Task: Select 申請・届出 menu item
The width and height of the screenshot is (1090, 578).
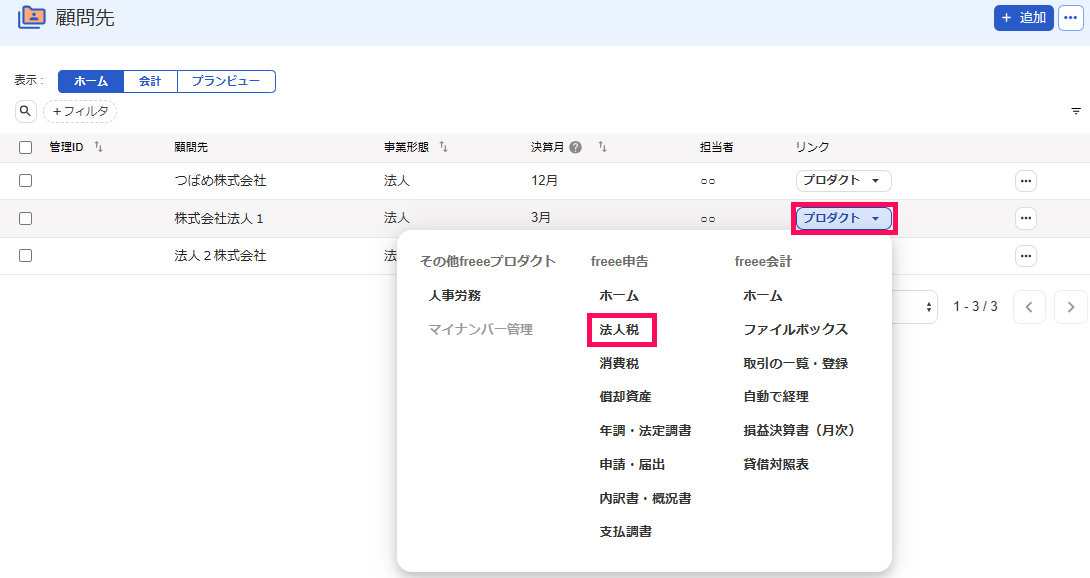Action: [x=633, y=465]
